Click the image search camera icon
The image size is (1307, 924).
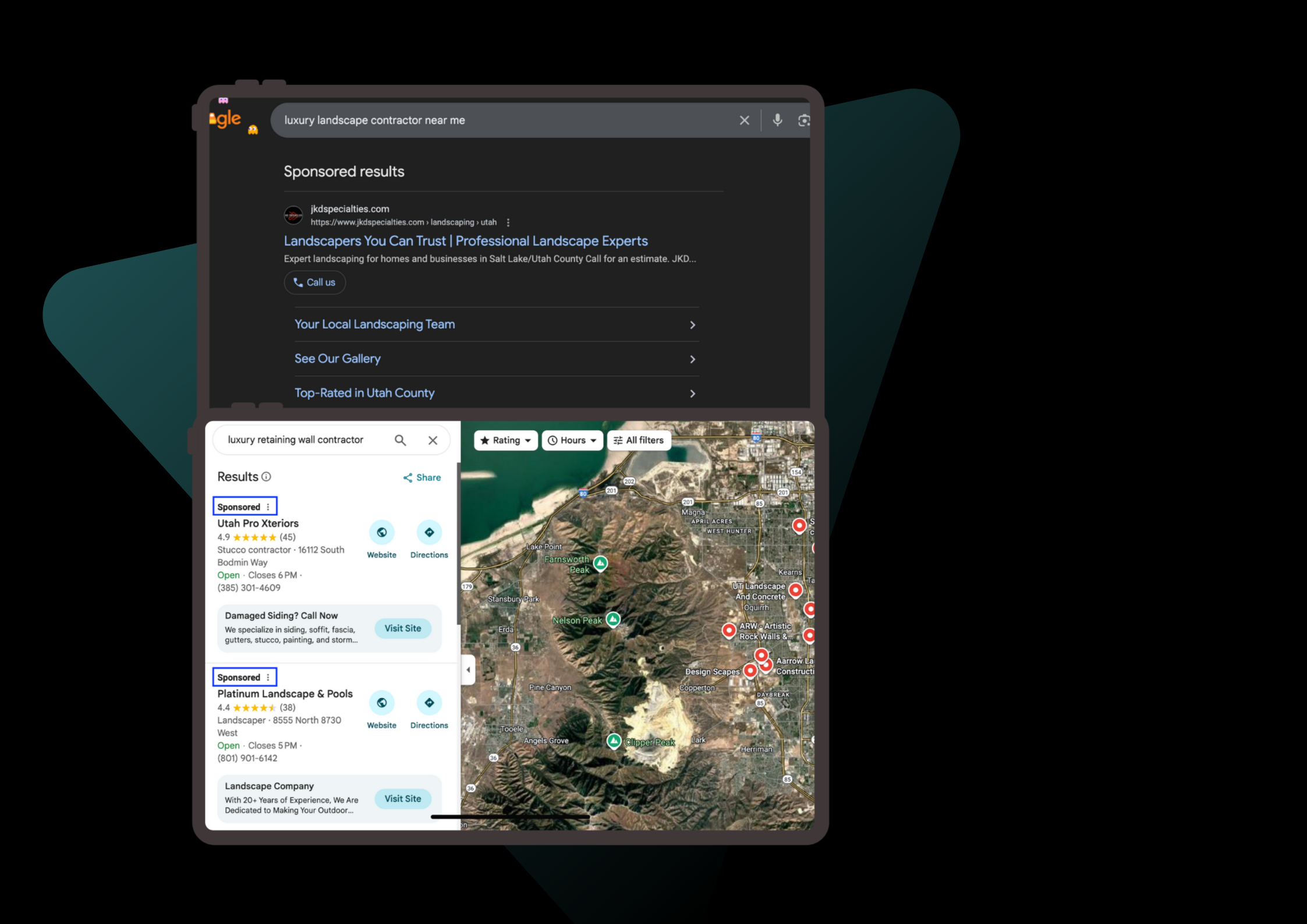(x=803, y=120)
